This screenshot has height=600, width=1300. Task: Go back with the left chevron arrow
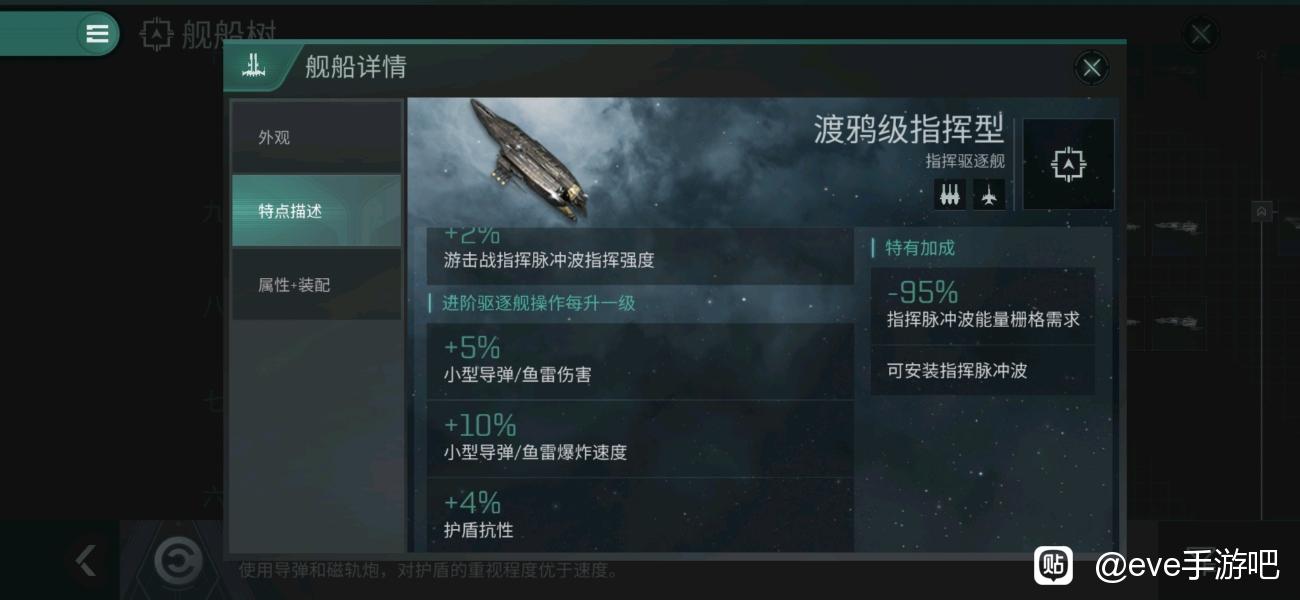pos(86,561)
